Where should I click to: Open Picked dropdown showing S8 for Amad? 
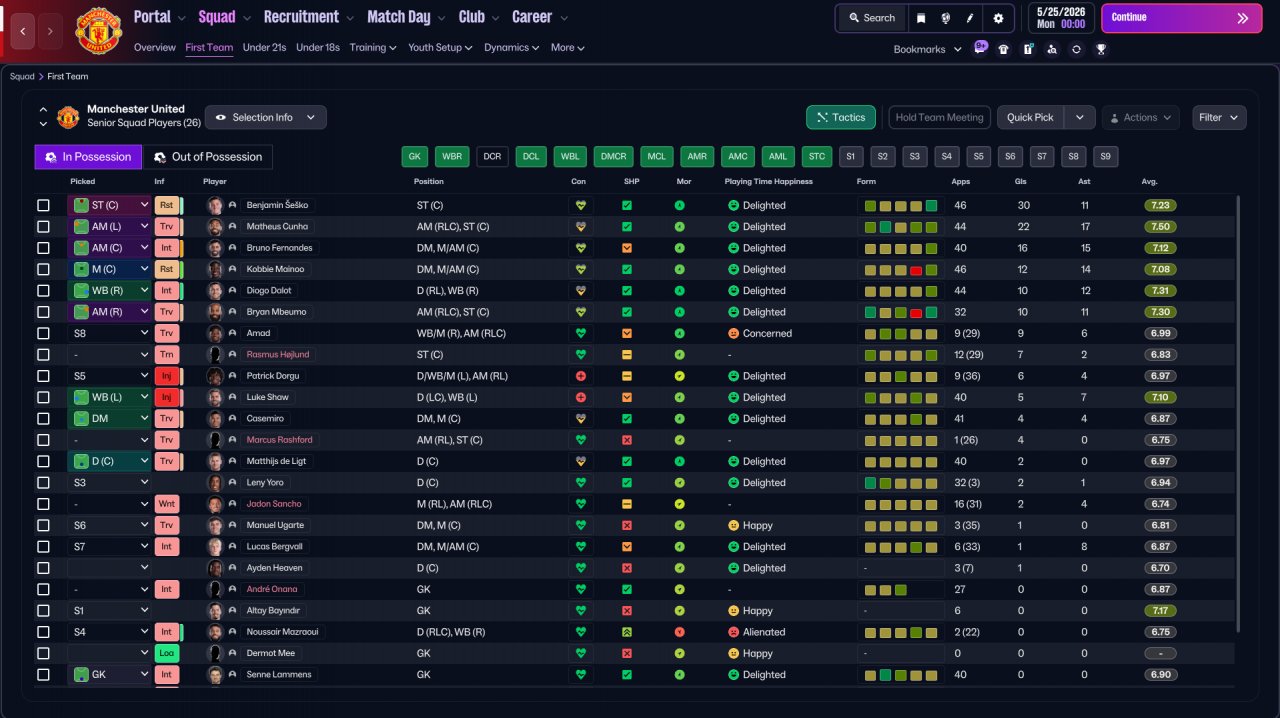[109, 333]
